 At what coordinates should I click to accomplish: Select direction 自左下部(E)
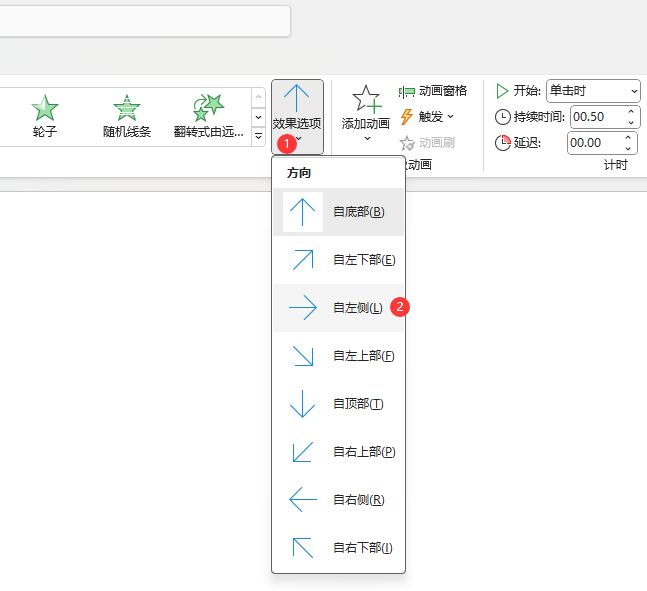coord(338,260)
